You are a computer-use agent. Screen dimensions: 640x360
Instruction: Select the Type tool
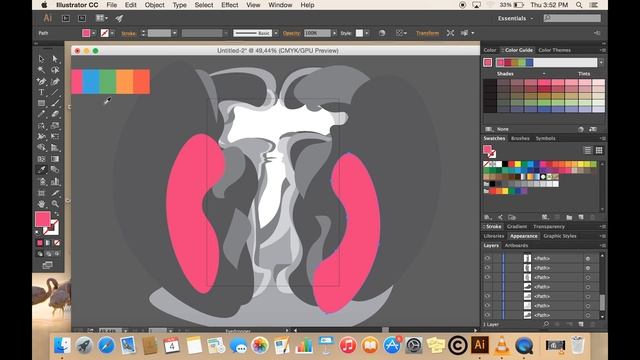click(41, 92)
